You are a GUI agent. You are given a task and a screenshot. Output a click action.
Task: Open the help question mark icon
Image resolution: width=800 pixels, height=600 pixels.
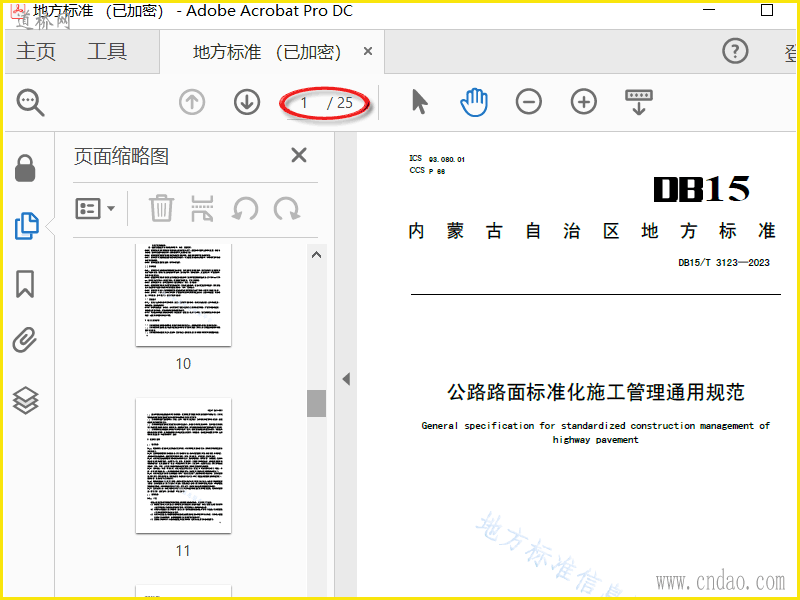click(735, 51)
